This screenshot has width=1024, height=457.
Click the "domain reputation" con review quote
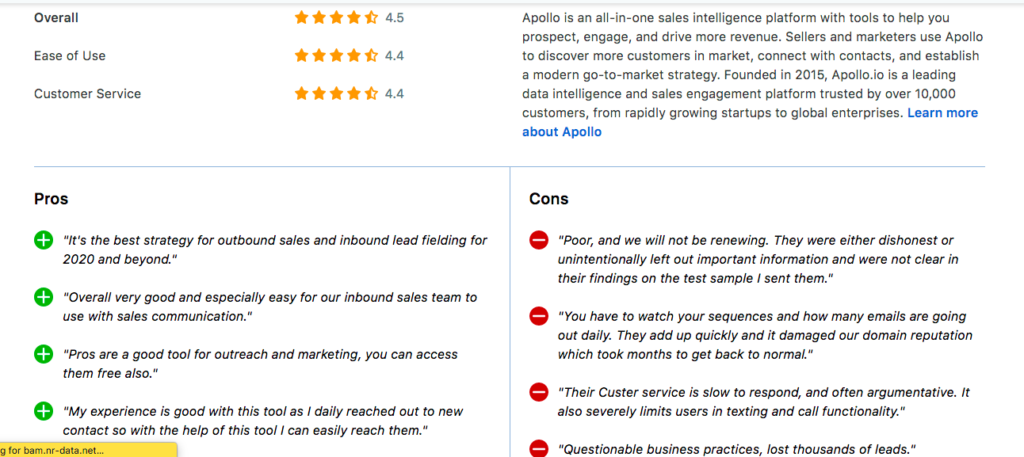click(765, 336)
